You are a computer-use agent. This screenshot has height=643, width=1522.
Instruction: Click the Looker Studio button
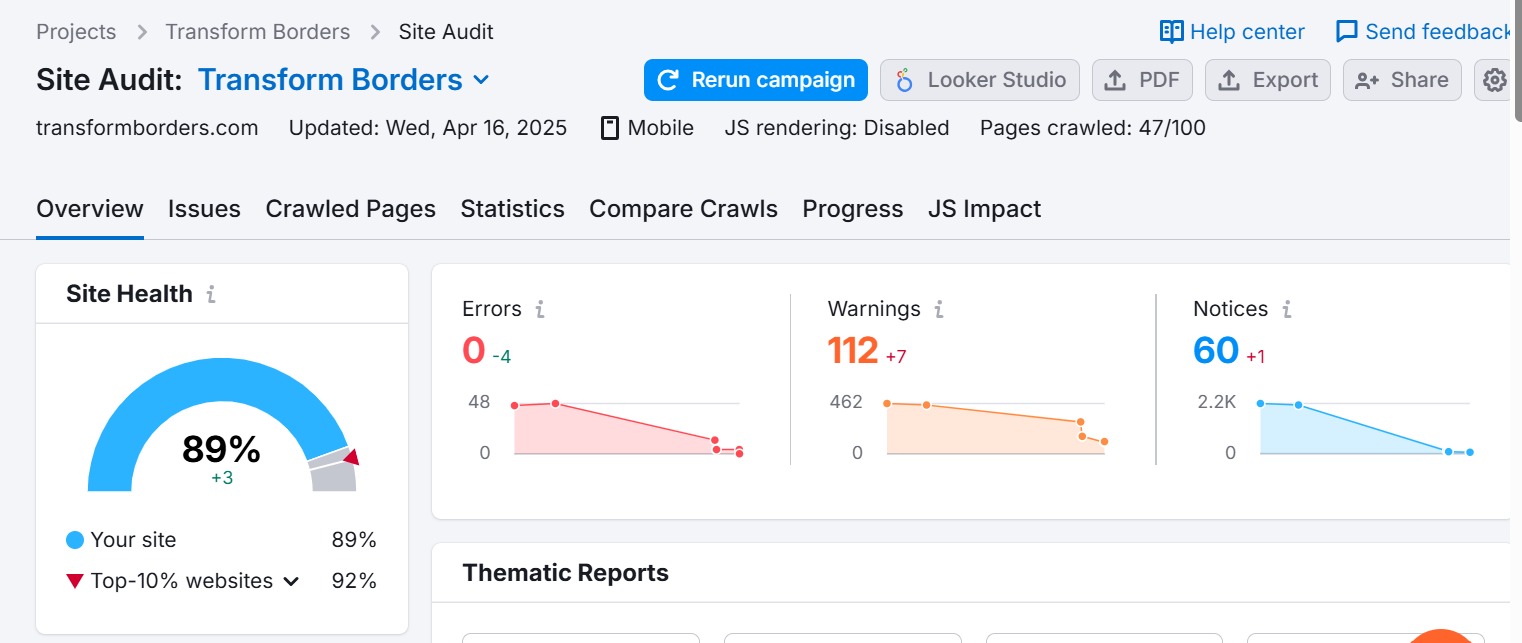tap(980, 80)
